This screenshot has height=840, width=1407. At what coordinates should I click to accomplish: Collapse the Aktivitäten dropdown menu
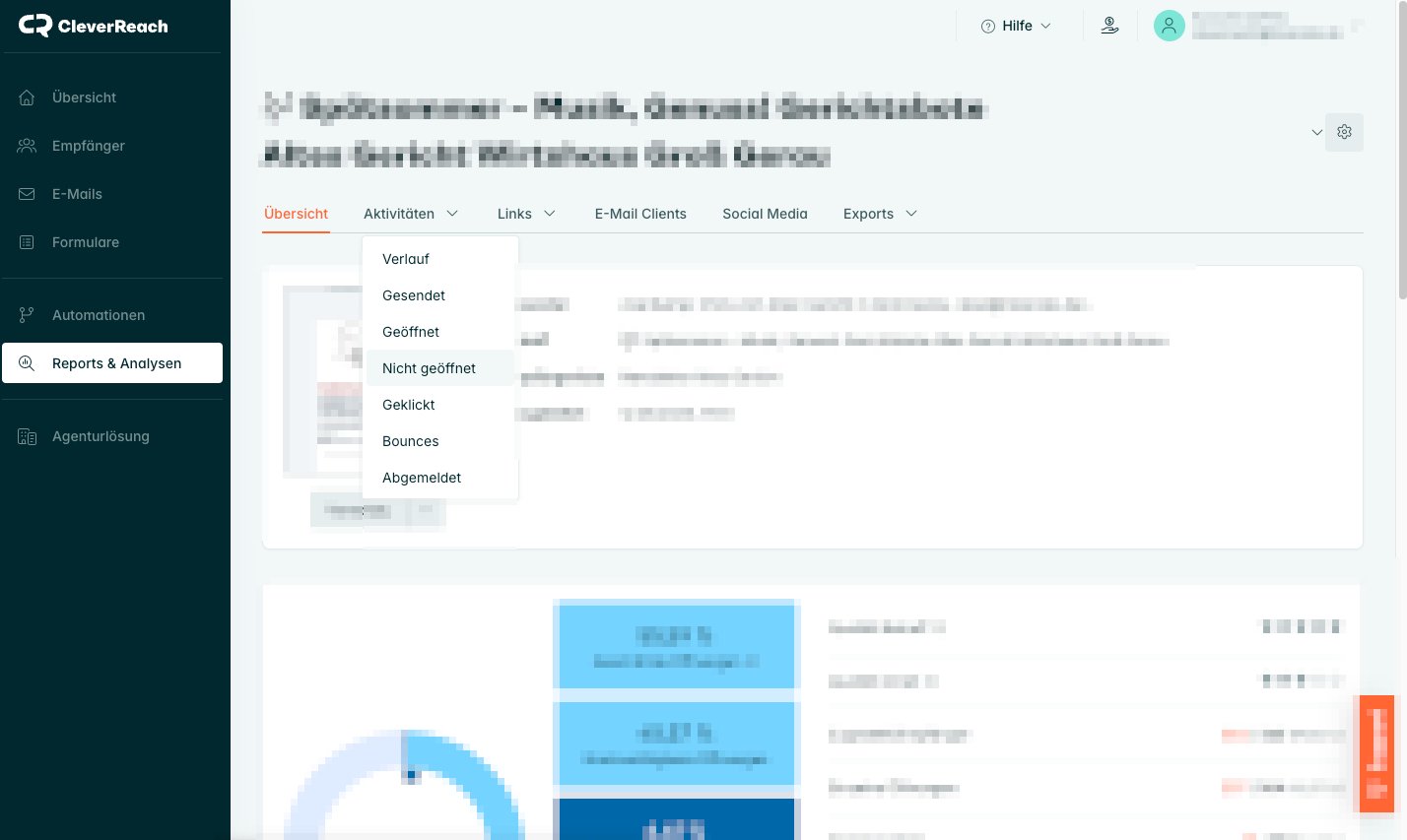(410, 214)
